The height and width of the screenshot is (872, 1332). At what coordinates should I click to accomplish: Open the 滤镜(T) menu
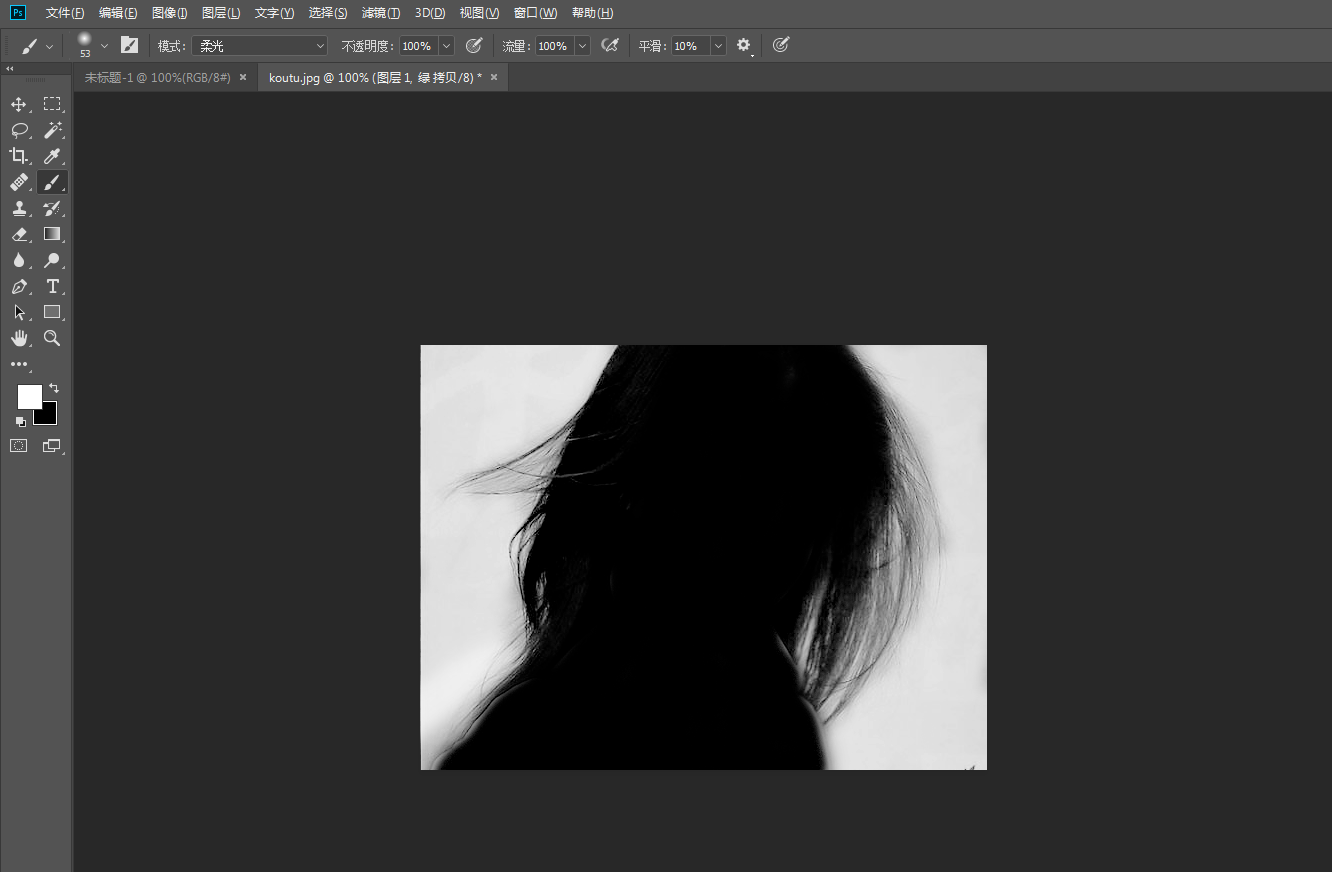[x=381, y=13]
